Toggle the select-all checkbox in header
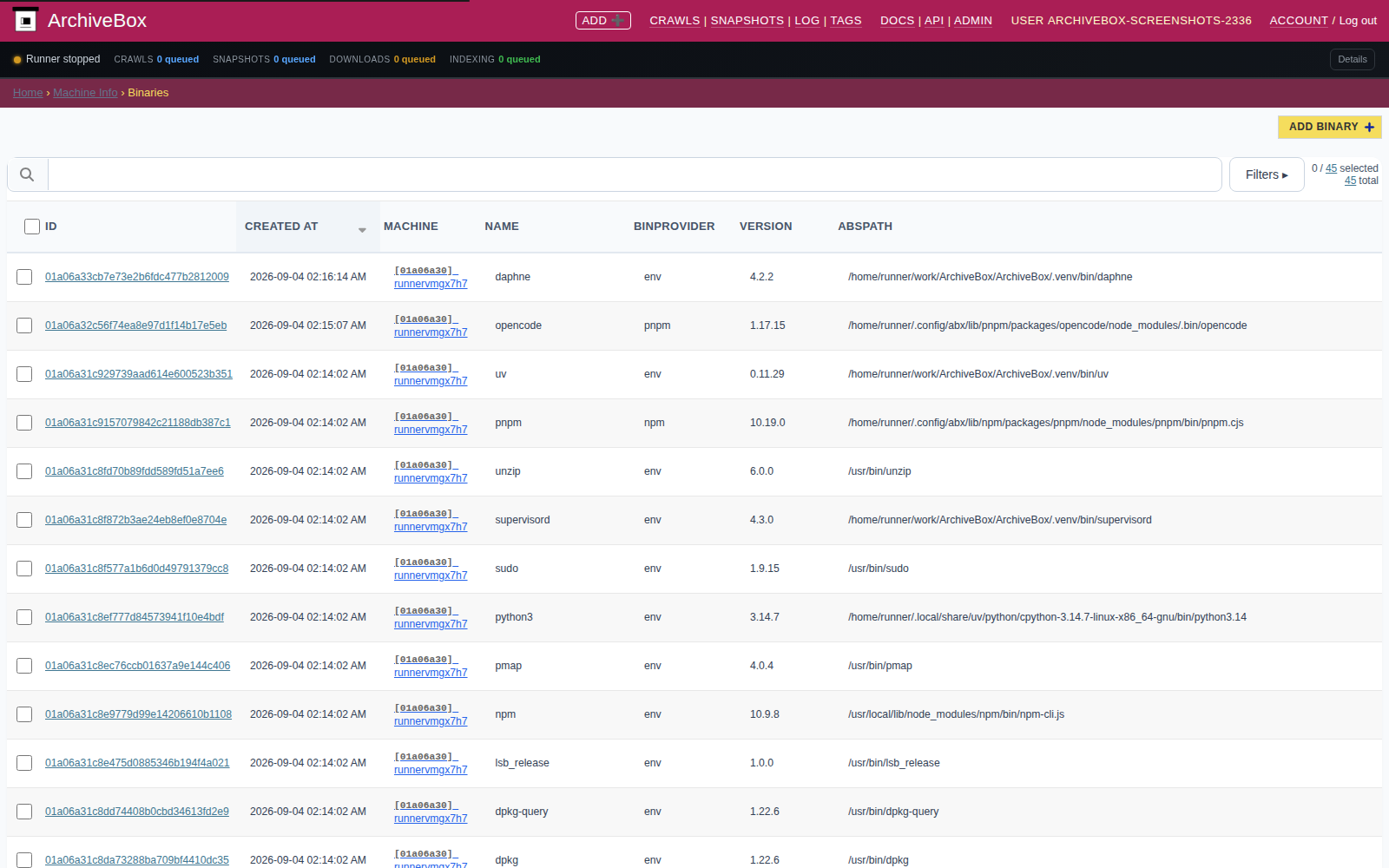1389x868 pixels. (32, 227)
